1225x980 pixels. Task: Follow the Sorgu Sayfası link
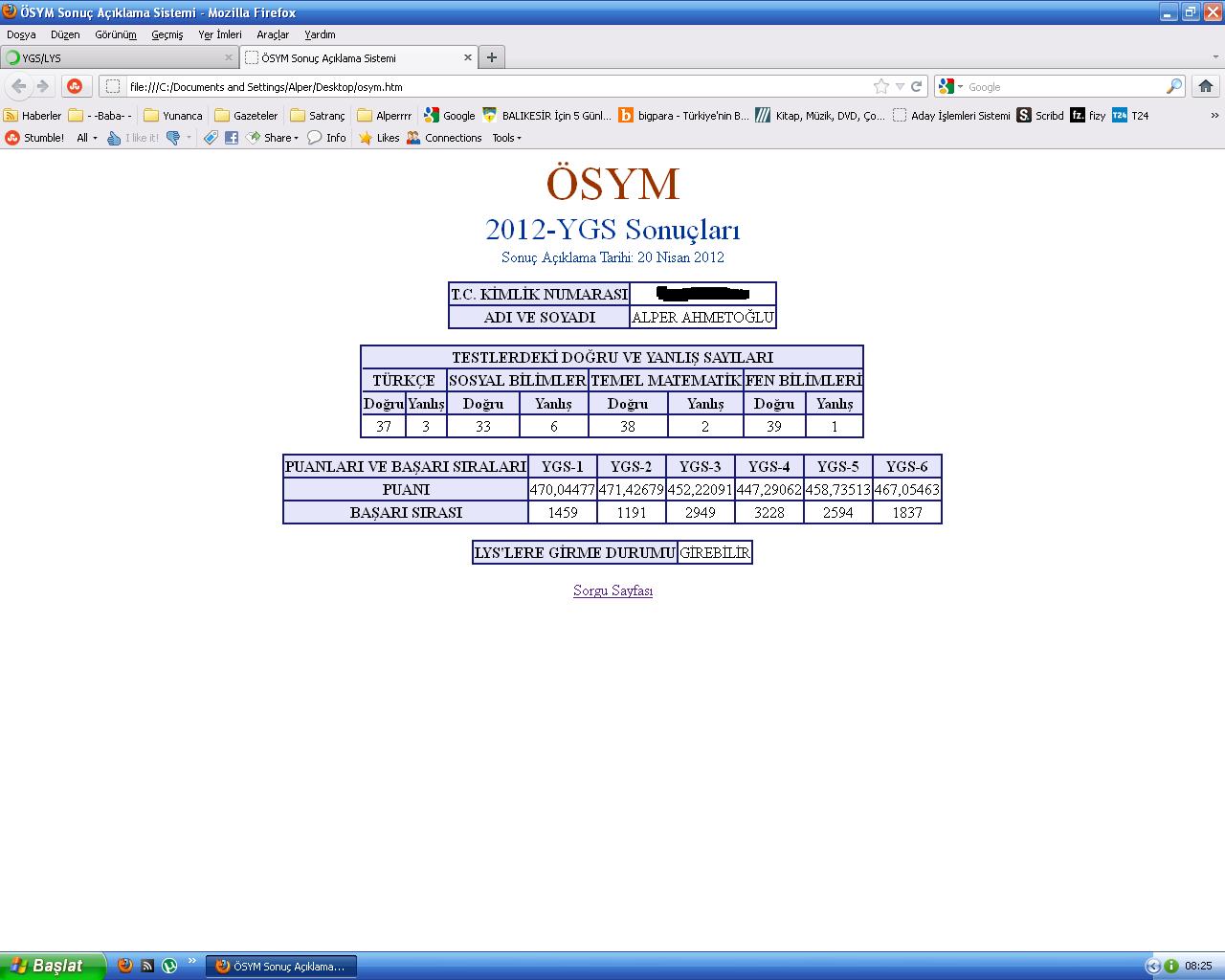(612, 590)
